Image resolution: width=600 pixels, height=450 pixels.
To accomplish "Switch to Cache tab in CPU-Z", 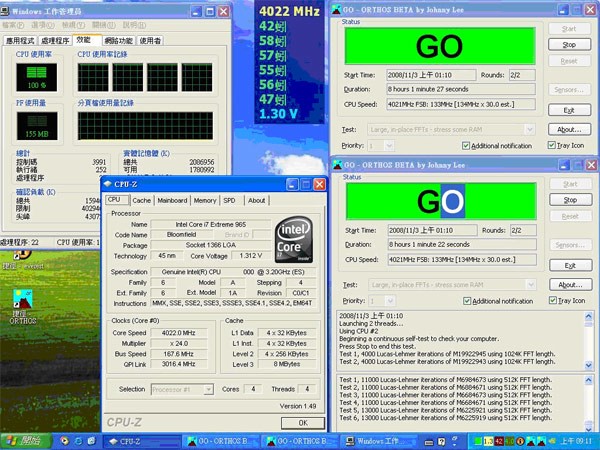I will pos(142,201).
